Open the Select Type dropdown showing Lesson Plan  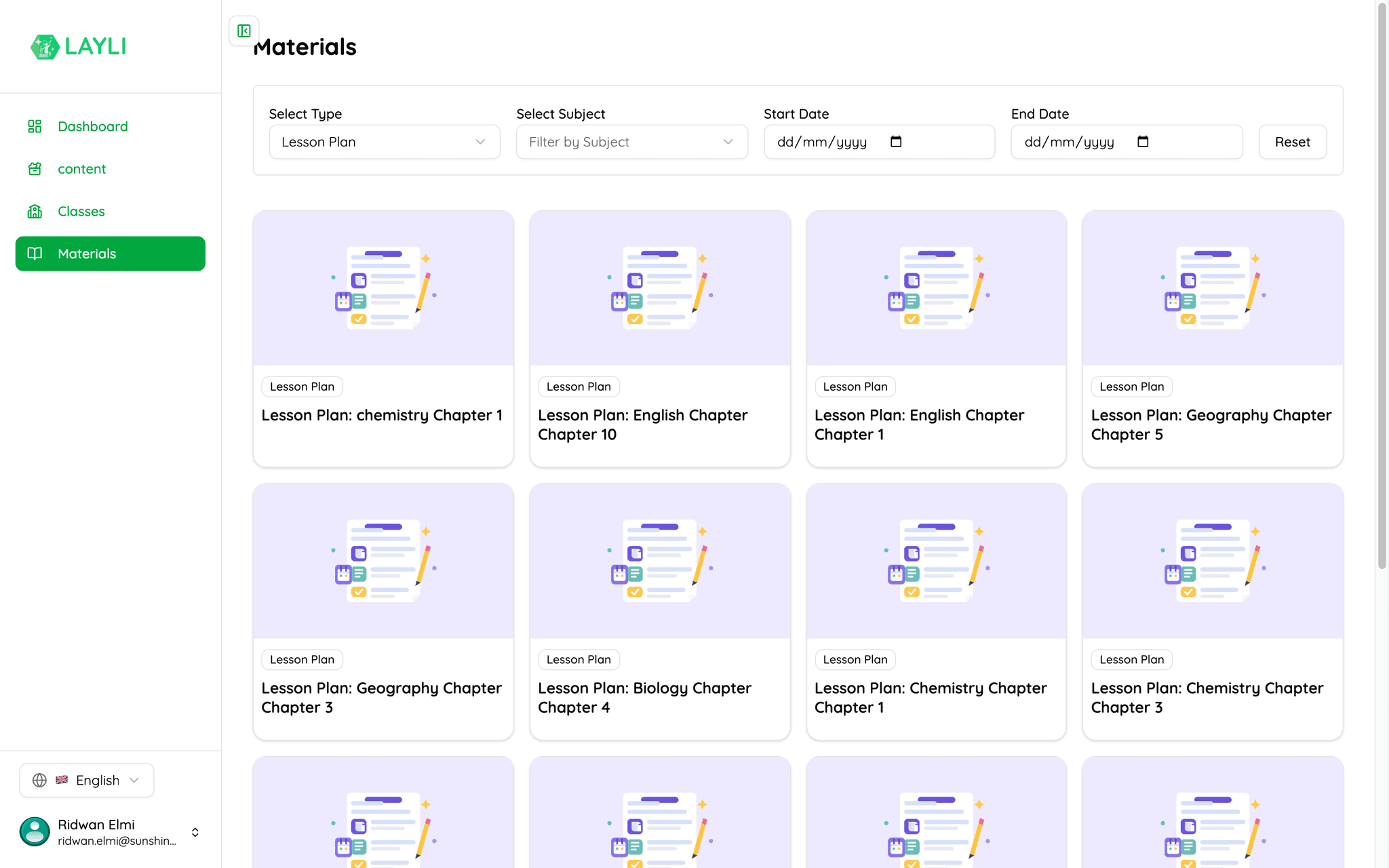[385, 142]
